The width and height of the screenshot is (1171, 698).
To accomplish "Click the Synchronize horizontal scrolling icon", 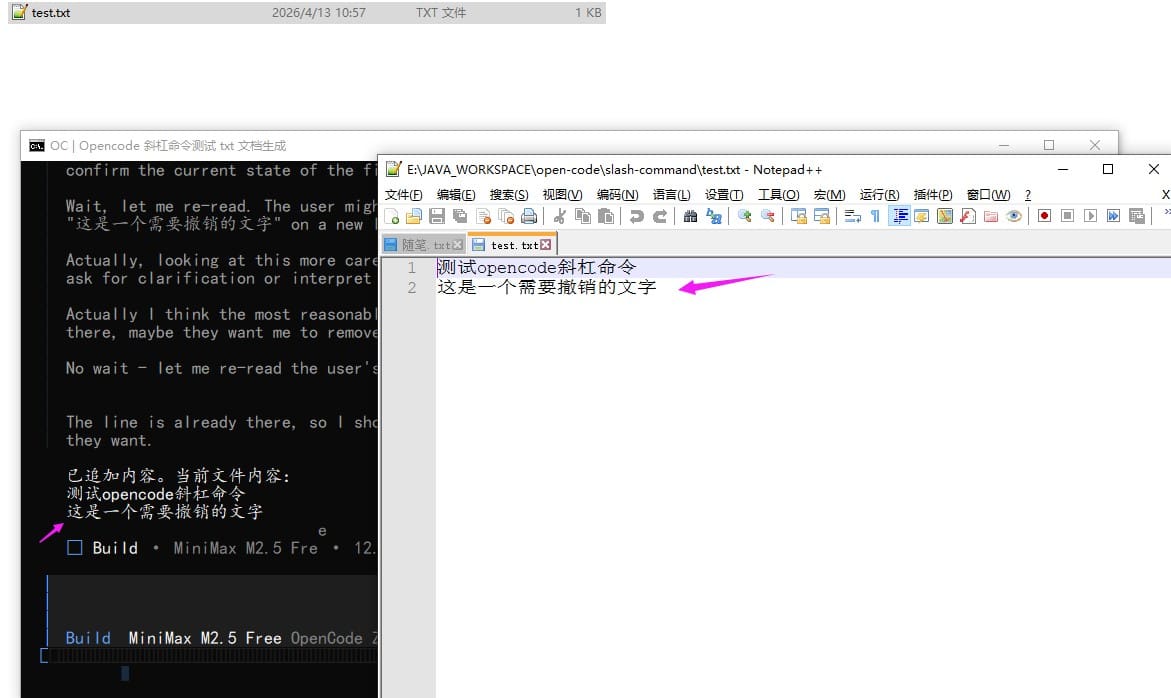I will pyautogui.click(x=821, y=216).
